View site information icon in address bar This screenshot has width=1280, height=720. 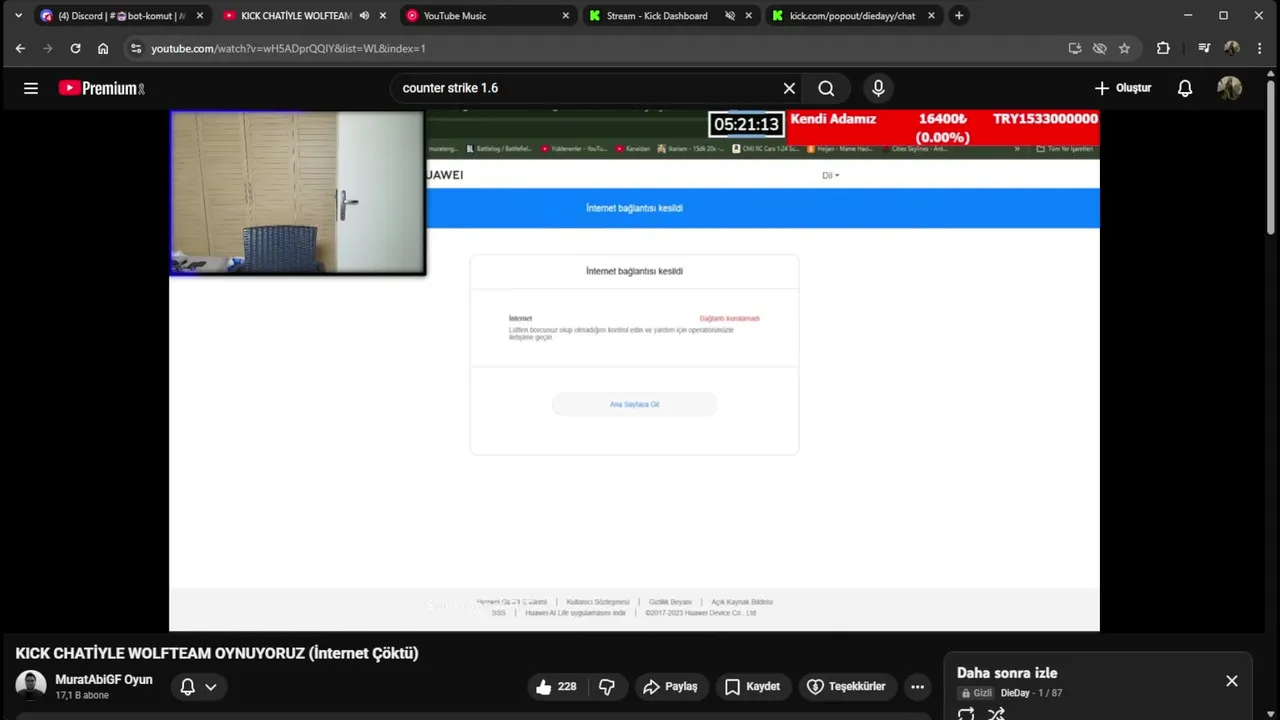(x=136, y=48)
